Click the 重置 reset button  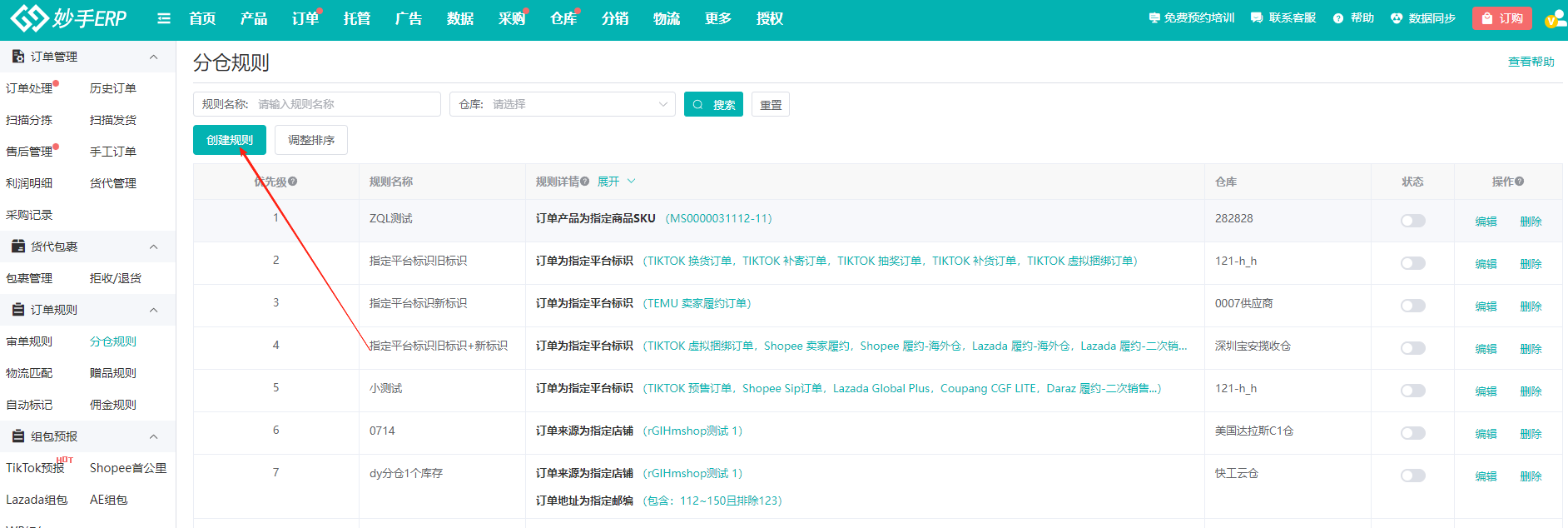(771, 104)
